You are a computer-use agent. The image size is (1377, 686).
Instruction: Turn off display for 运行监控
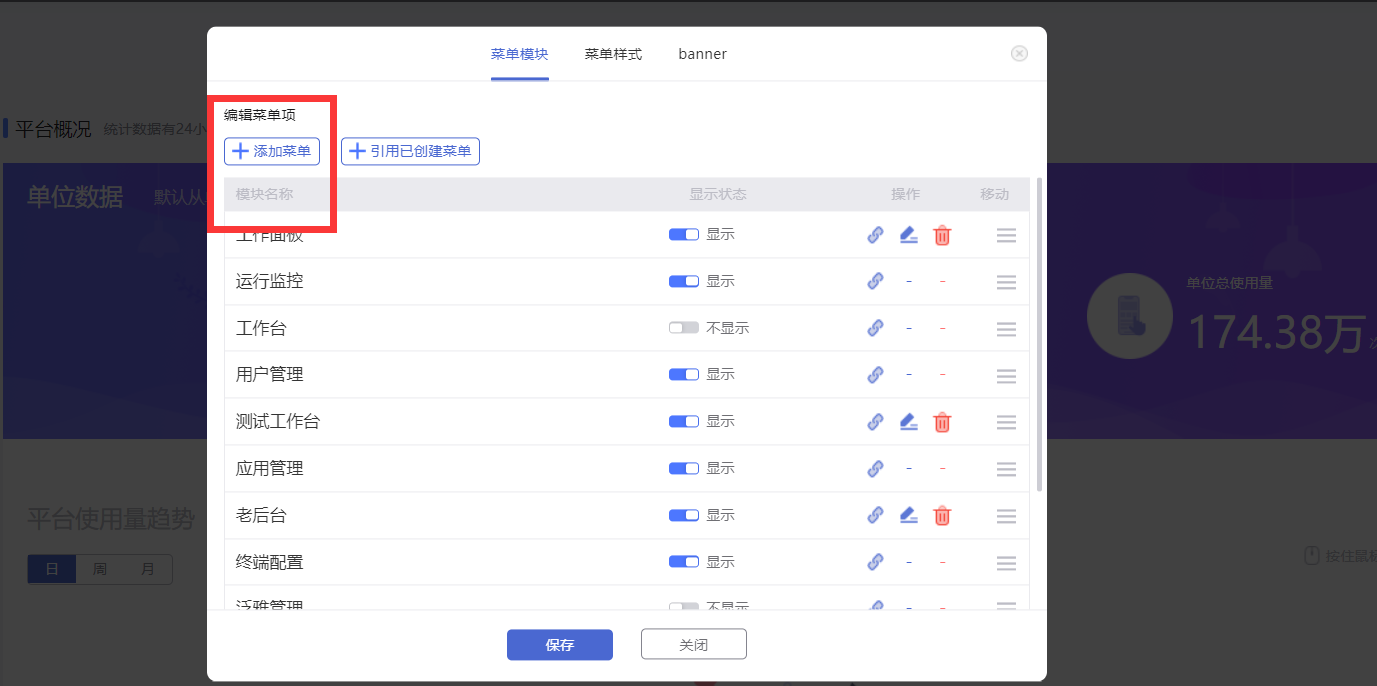[684, 281]
